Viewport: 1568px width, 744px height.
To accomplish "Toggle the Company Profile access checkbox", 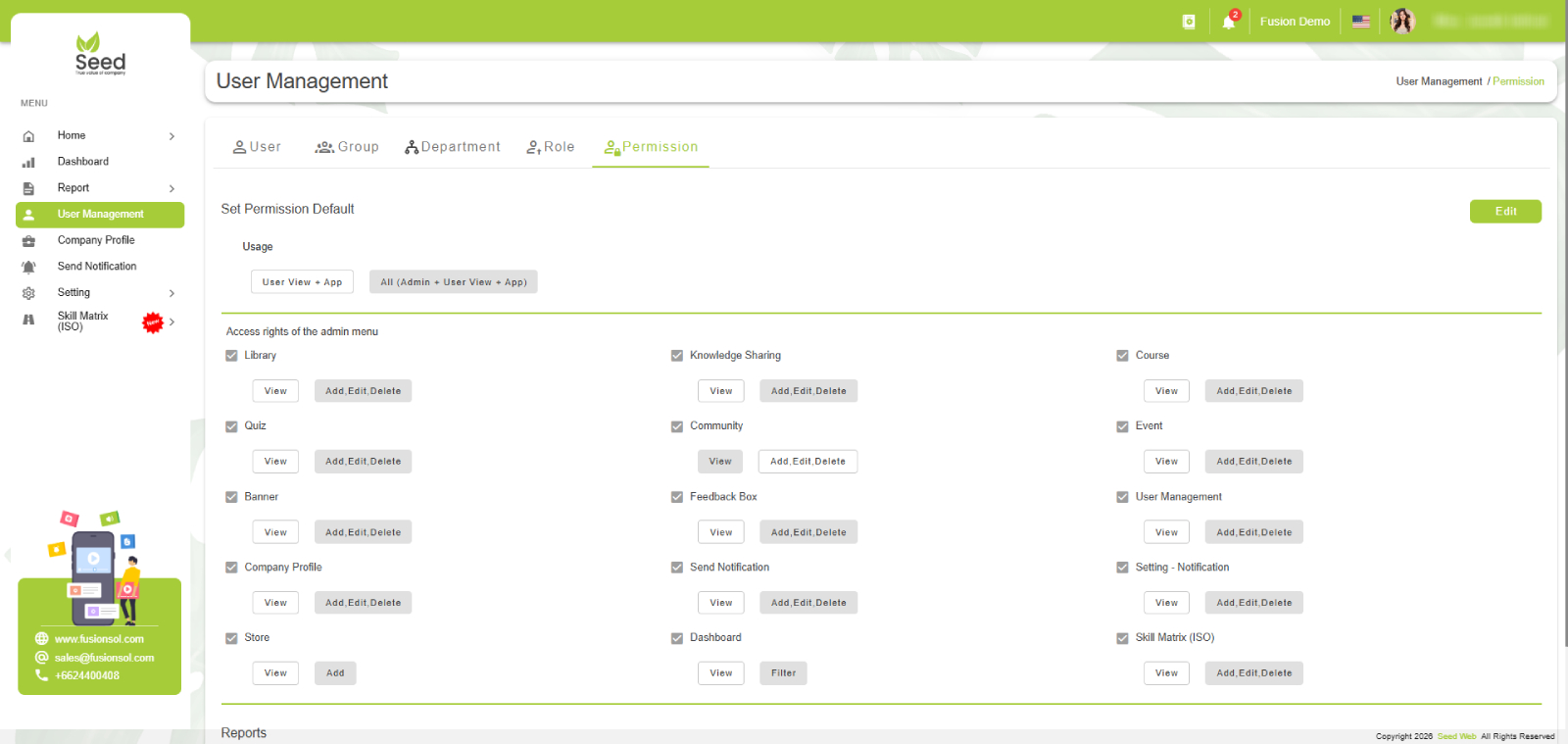I will click(232, 568).
